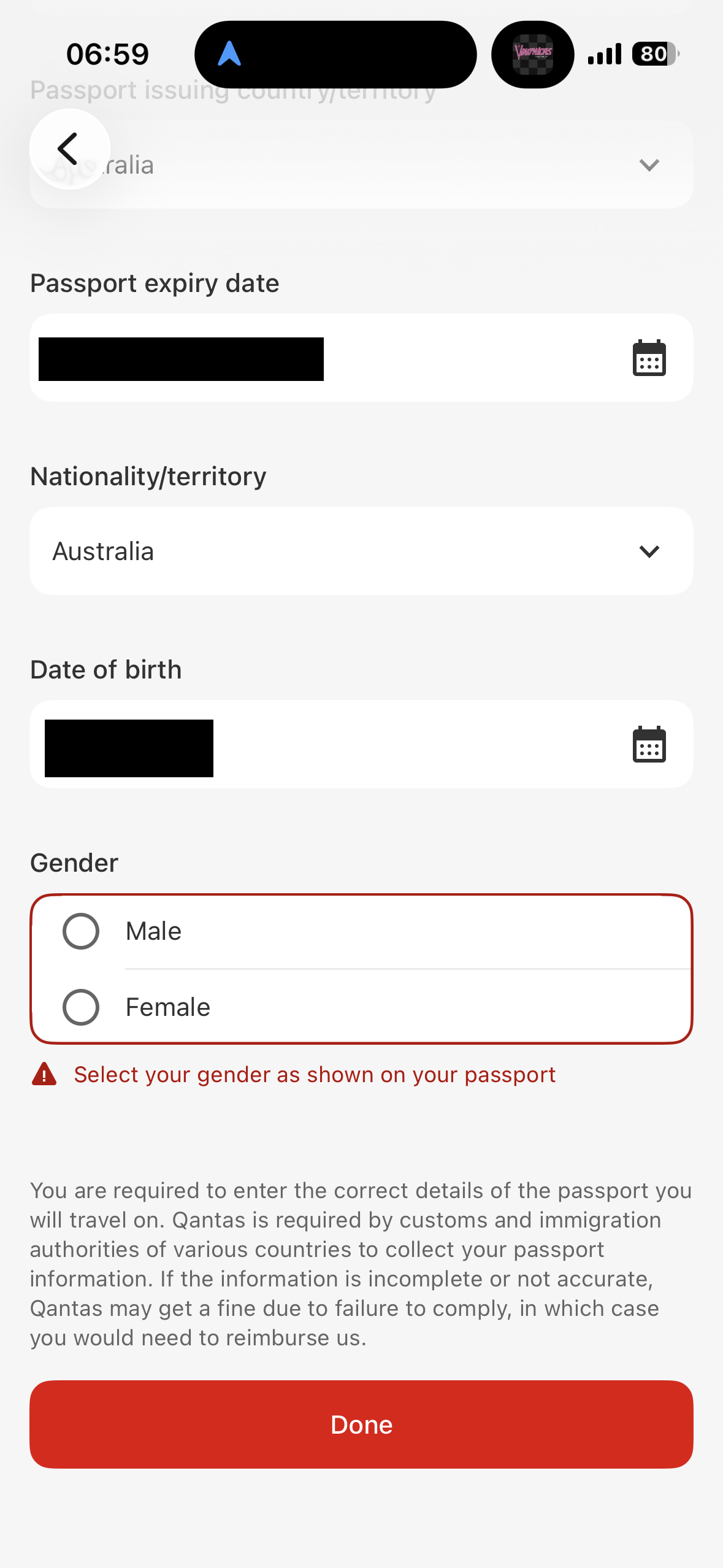The image size is (723, 1568).
Task: Tap the cellular signal strength icon
Action: (x=604, y=54)
